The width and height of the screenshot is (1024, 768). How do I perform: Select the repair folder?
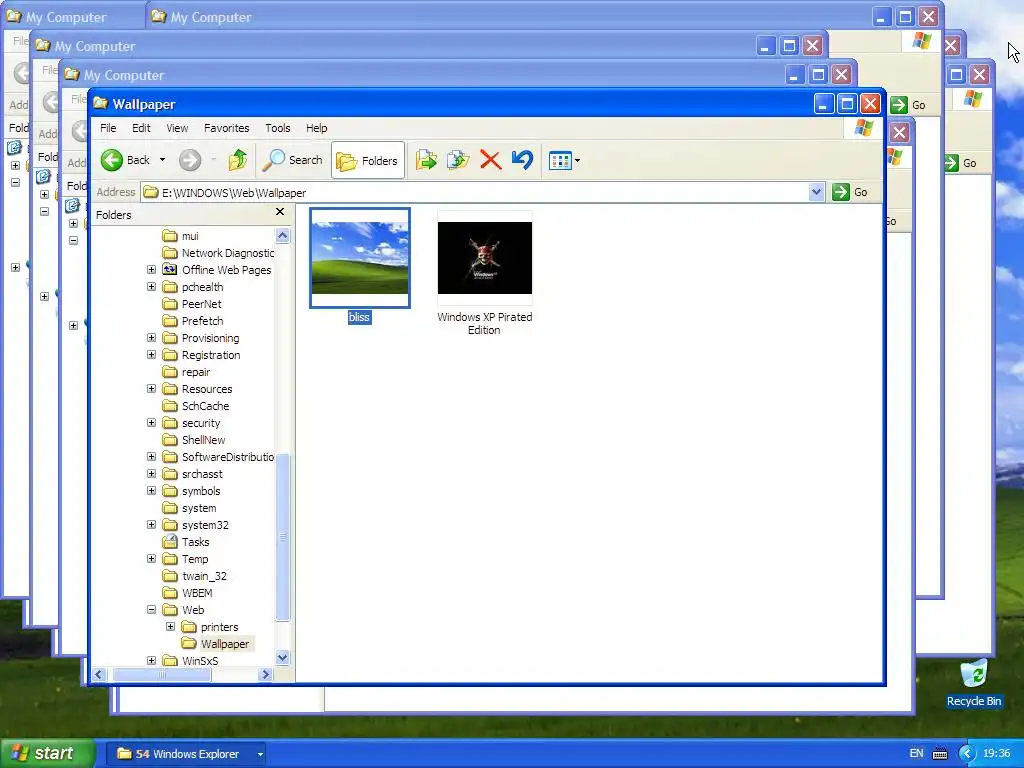pyautogui.click(x=187, y=372)
